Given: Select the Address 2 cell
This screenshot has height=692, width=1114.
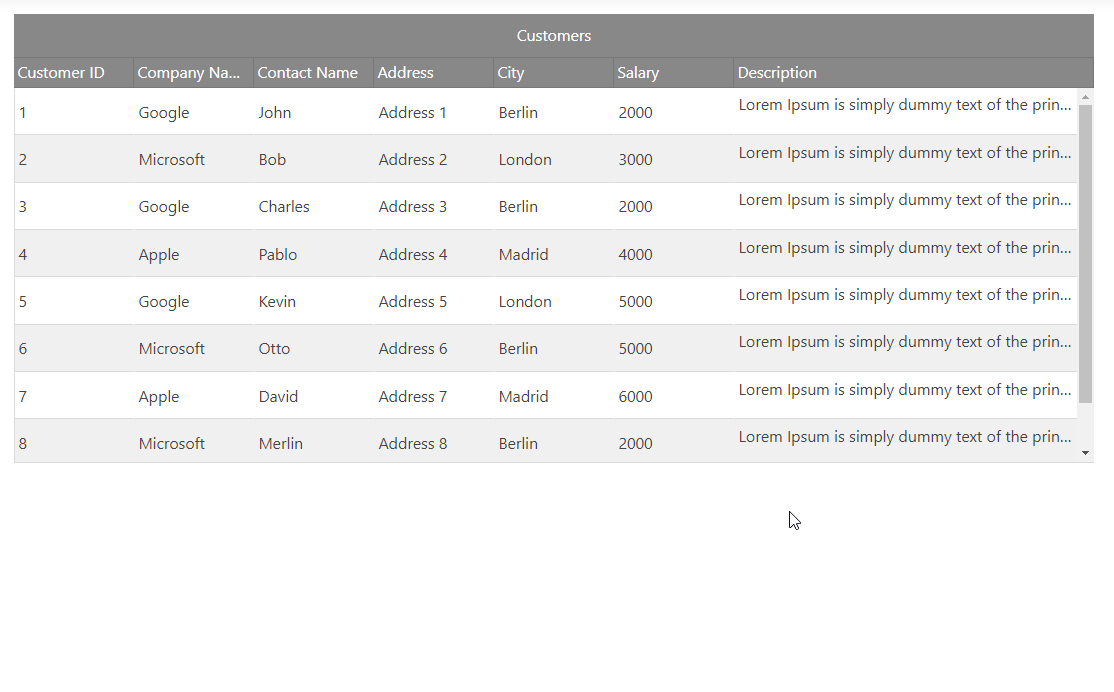Looking at the screenshot, I should click(x=413, y=160).
